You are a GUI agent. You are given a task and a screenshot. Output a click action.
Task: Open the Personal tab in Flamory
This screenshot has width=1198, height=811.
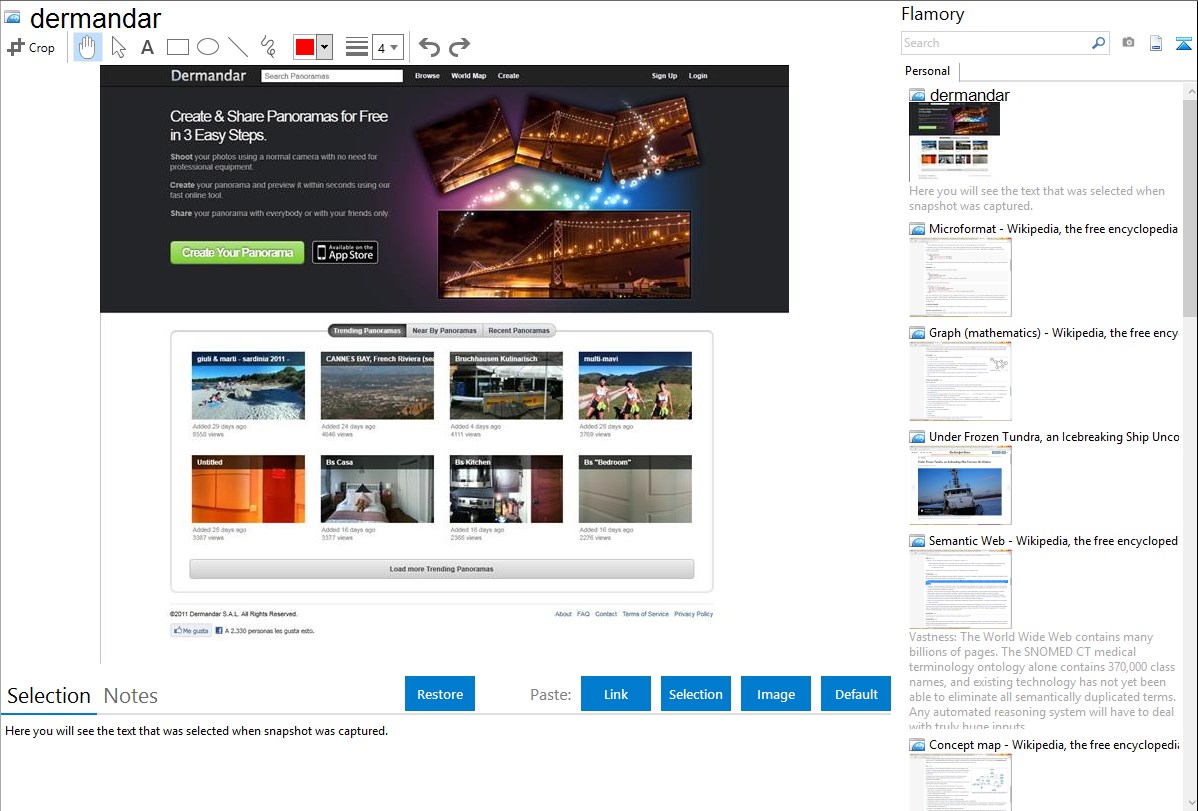coord(927,71)
